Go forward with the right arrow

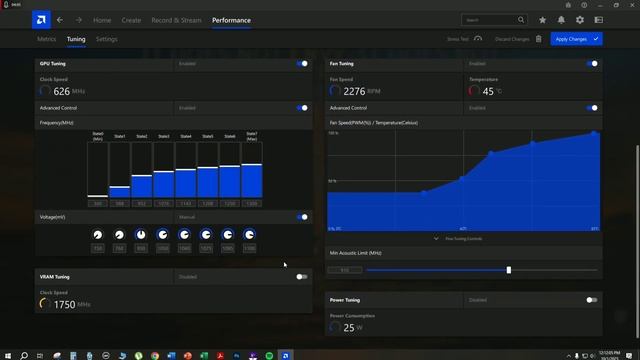click(x=79, y=20)
